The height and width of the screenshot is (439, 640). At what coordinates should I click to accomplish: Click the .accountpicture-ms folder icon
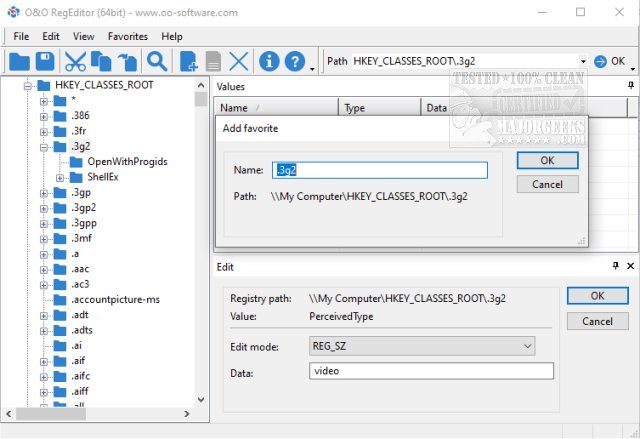60,300
